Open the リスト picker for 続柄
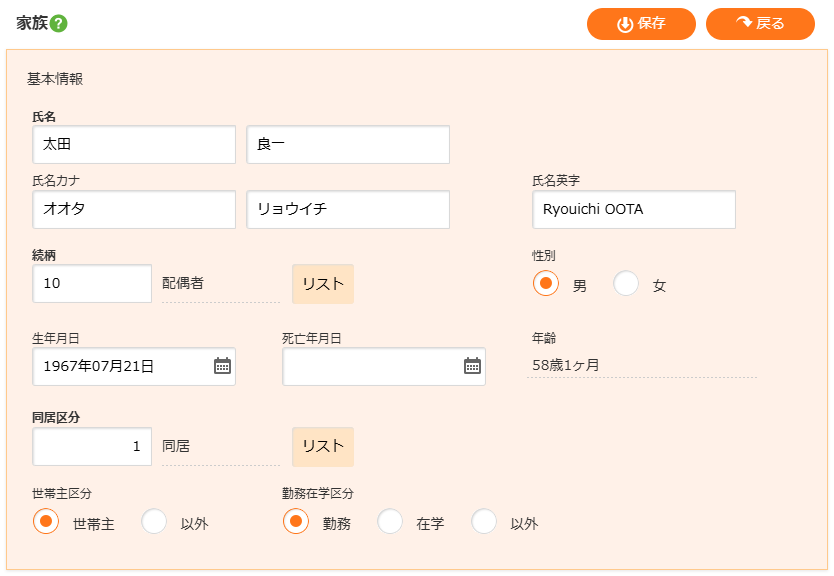 (x=323, y=284)
